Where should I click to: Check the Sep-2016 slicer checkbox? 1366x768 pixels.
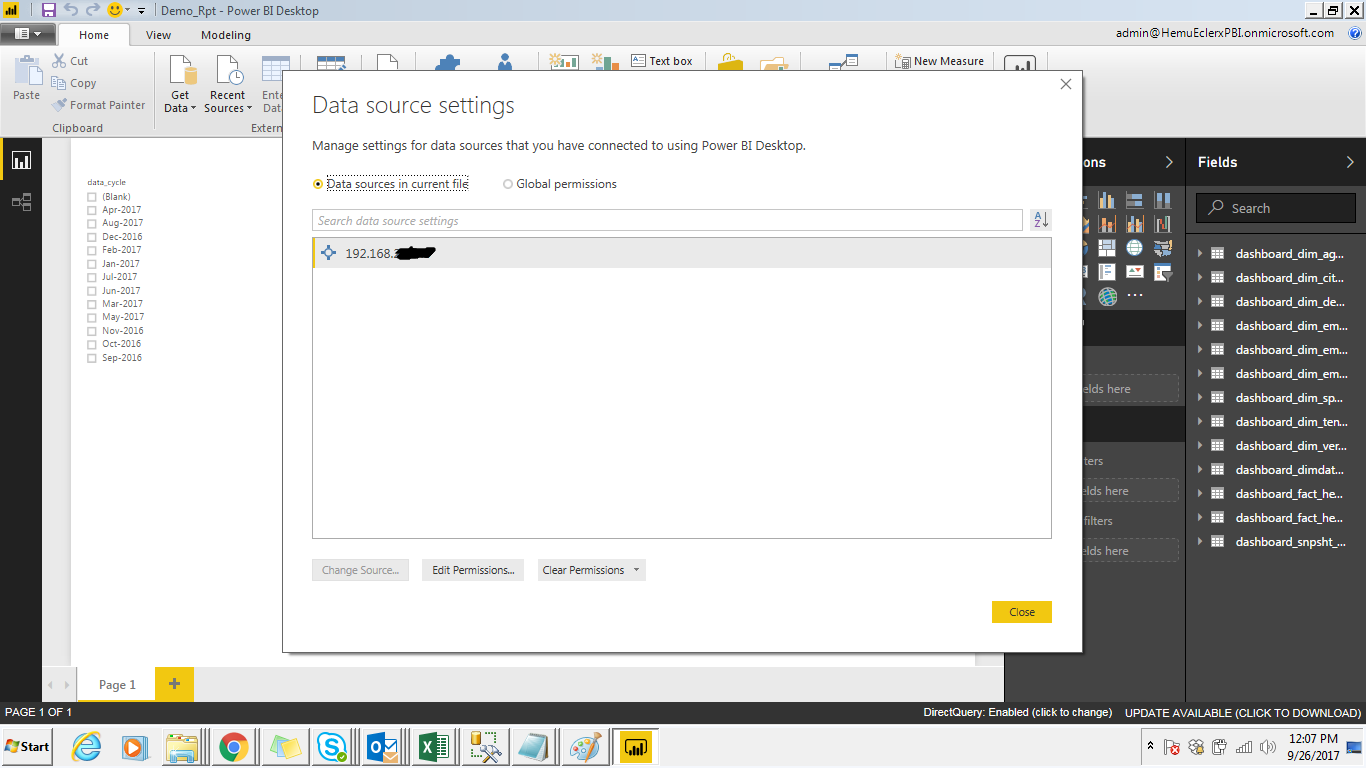pos(92,358)
